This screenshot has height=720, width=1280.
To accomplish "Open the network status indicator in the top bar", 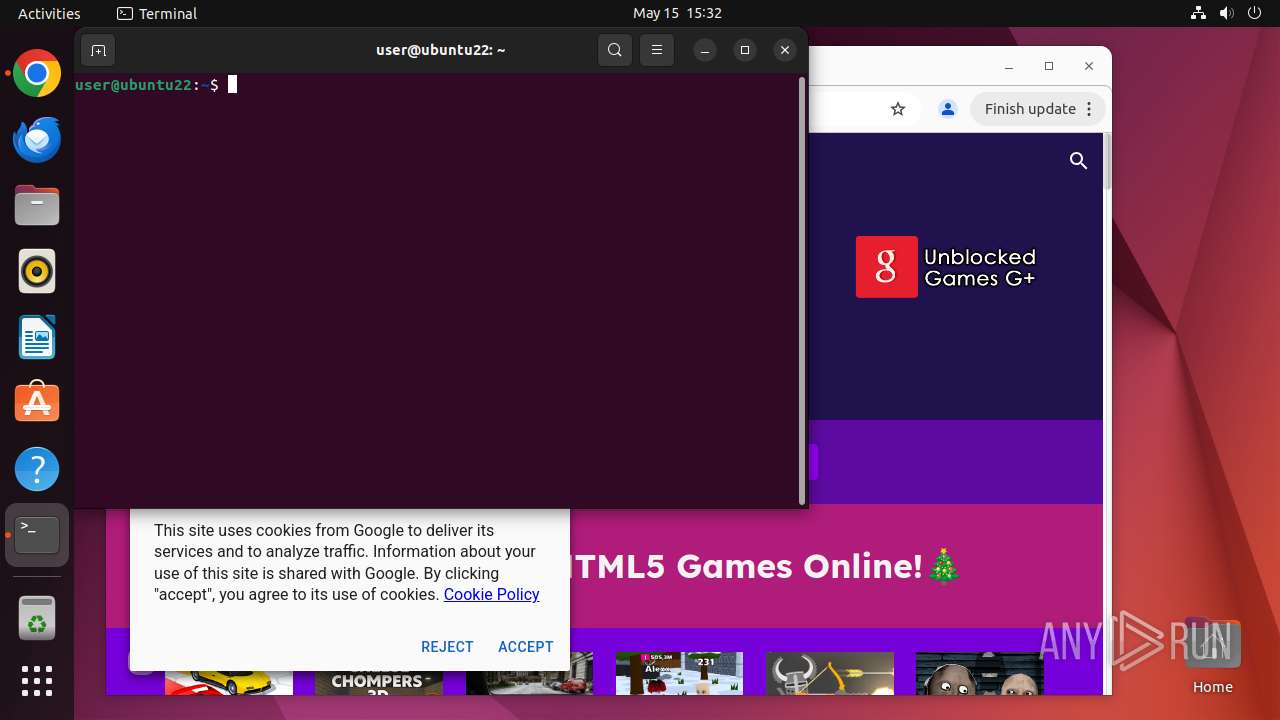I will coord(1199,13).
